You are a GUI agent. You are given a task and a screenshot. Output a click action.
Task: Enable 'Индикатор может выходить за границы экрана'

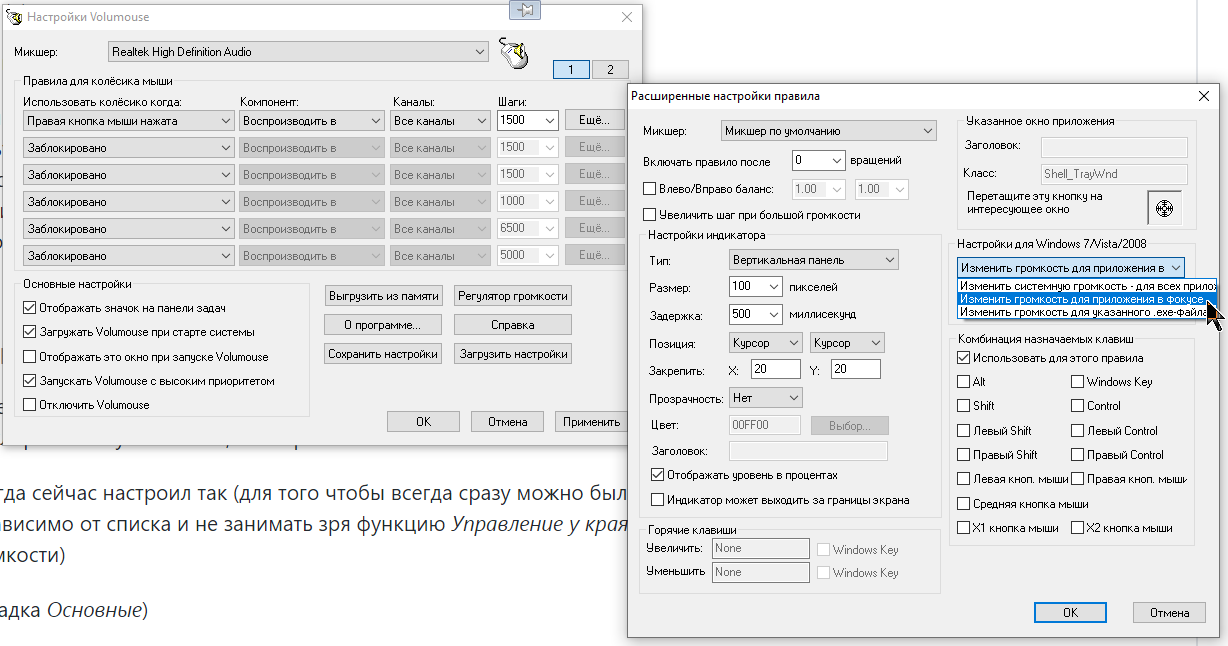click(657, 500)
